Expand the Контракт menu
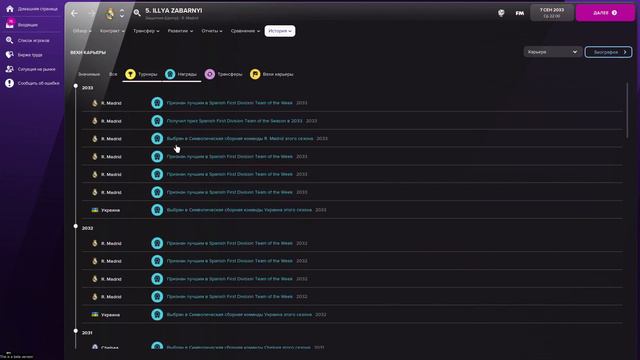Screen dimensions: 640x360 (112, 31)
